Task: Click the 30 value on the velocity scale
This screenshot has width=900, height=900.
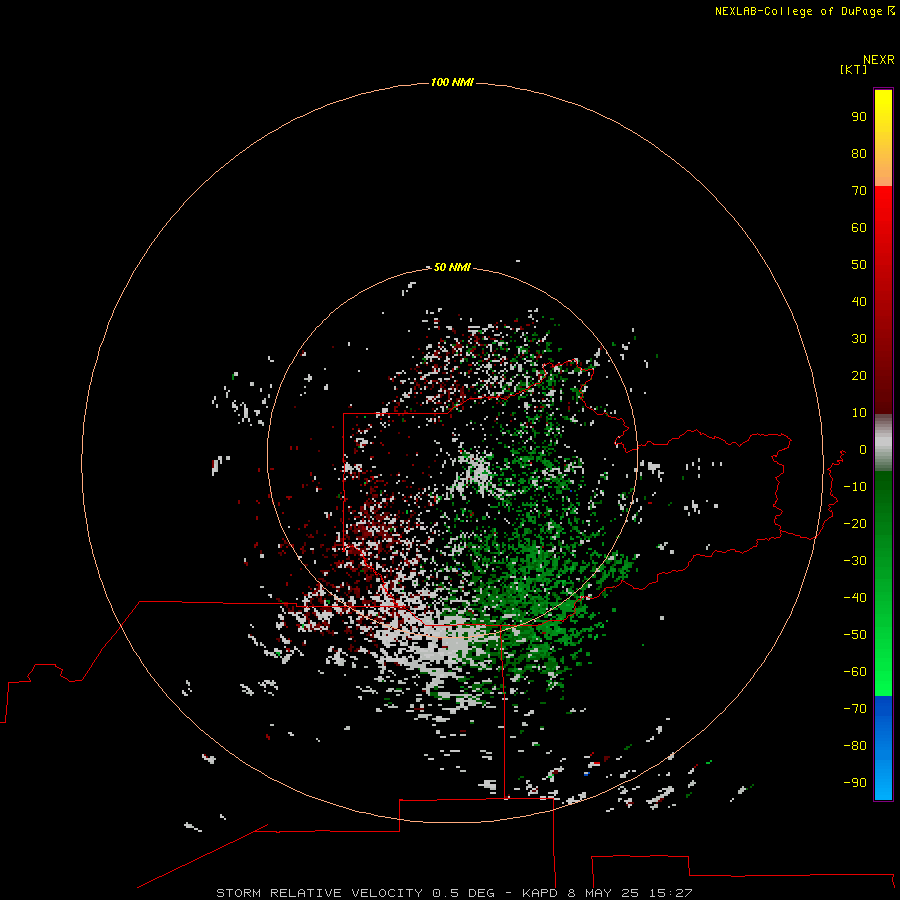Action: 859,339
